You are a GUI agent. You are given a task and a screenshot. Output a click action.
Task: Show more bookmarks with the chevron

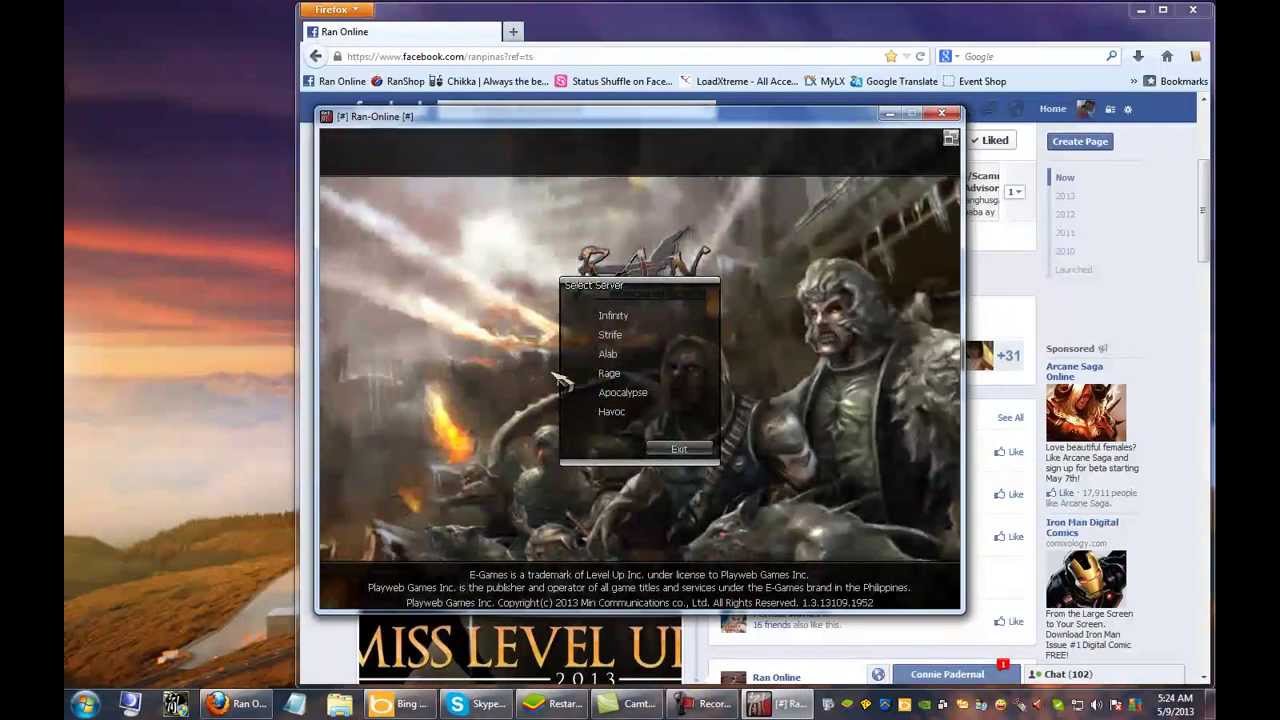(1134, 82)
